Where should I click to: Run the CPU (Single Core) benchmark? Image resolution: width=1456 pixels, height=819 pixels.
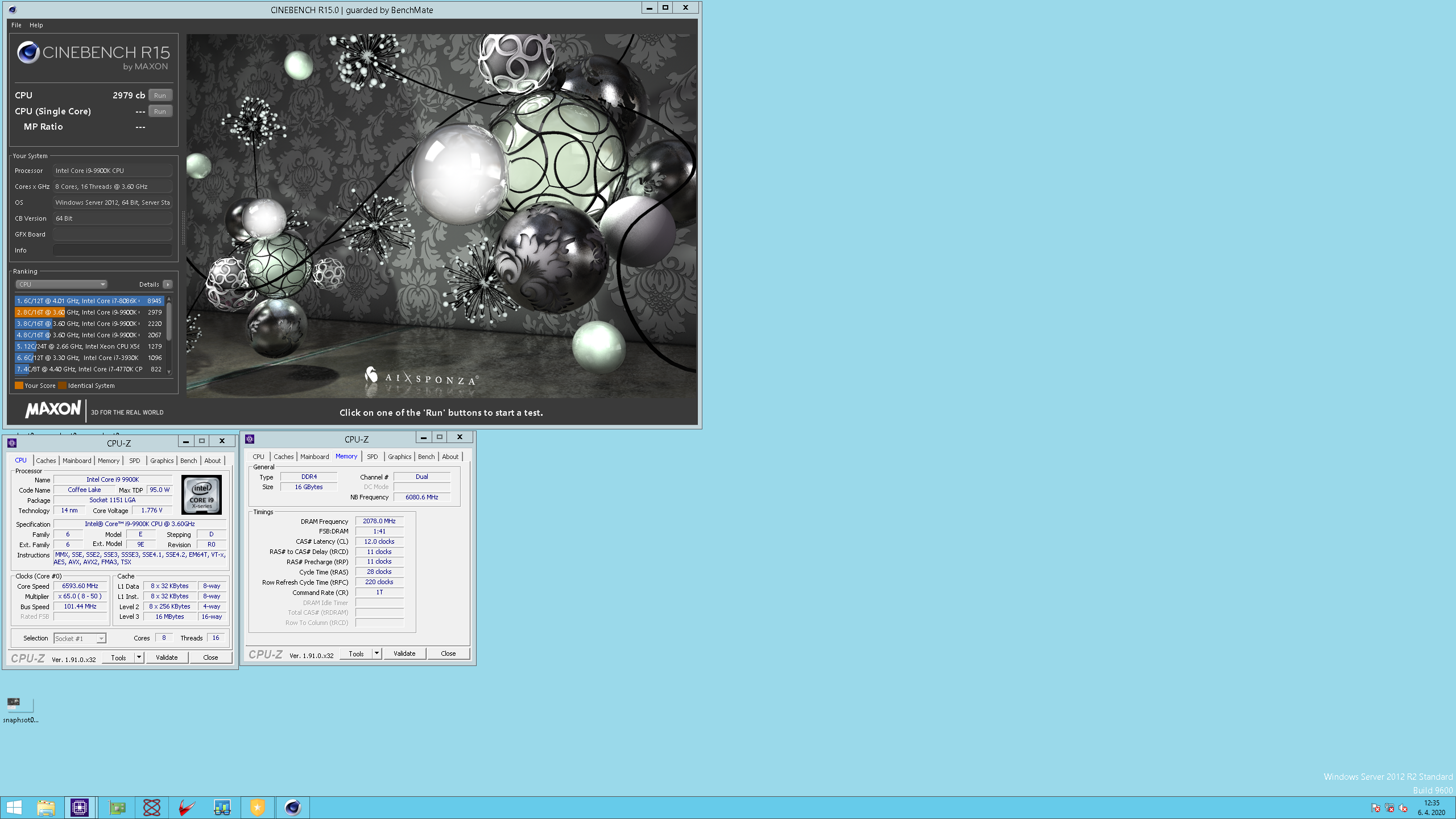click(160, 111)
